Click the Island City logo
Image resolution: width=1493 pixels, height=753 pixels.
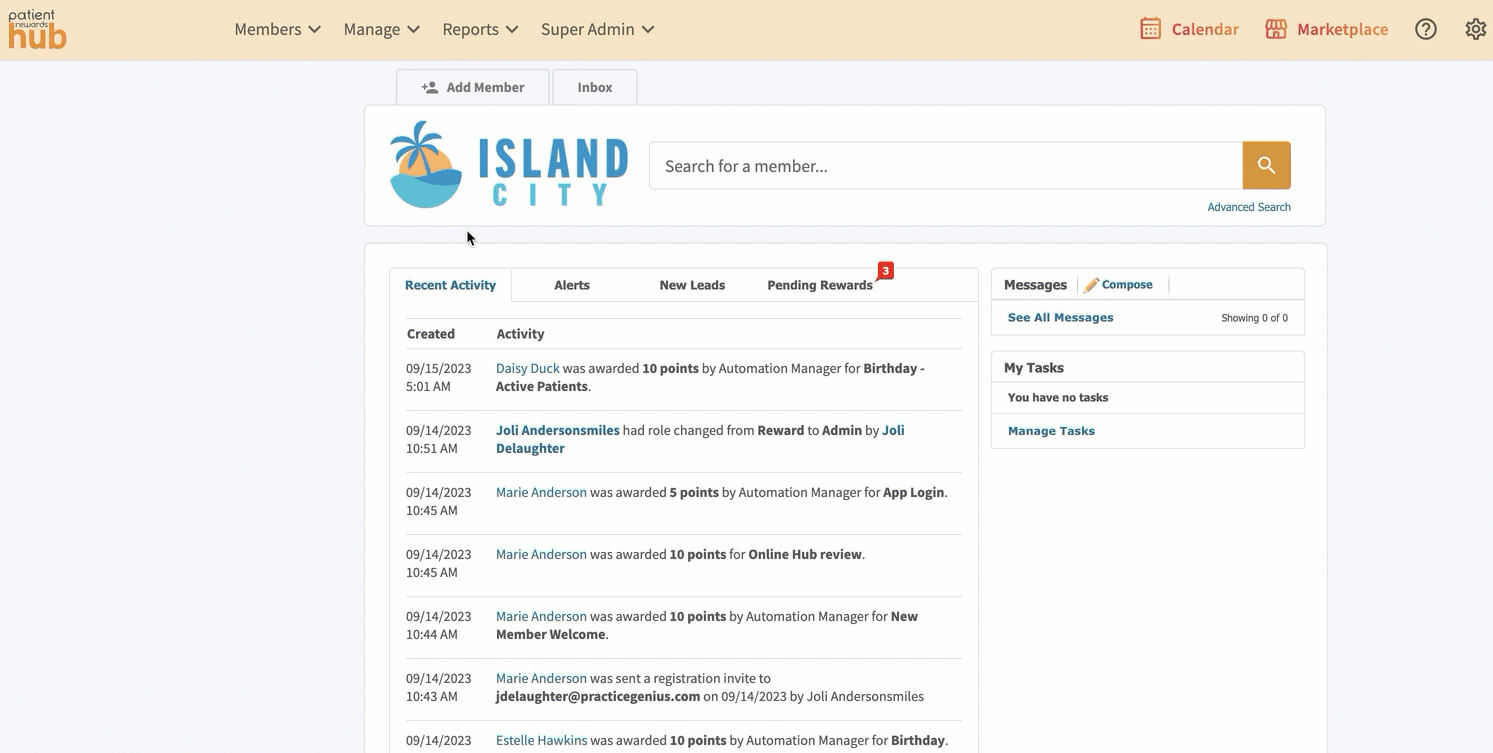click(x=509, y=165)
